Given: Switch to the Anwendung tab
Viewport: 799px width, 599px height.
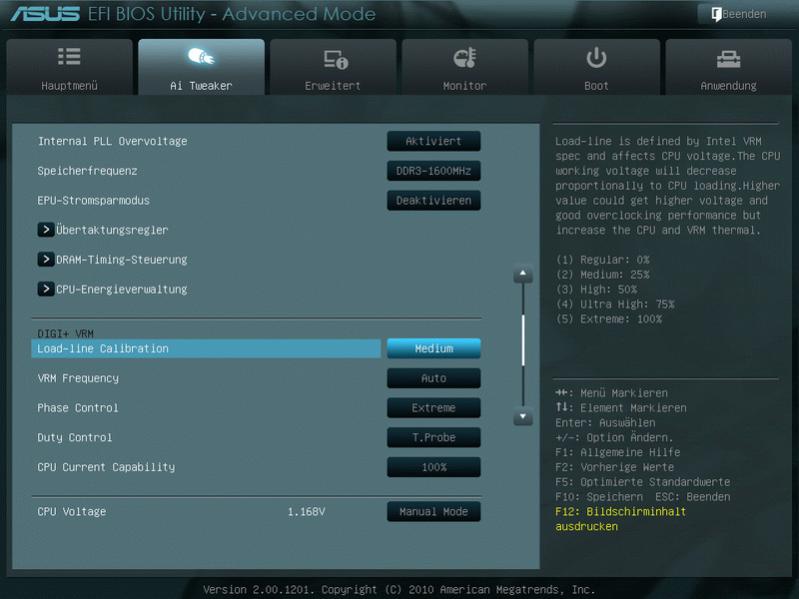Looking at the screenshot, I should coord(728,67).
